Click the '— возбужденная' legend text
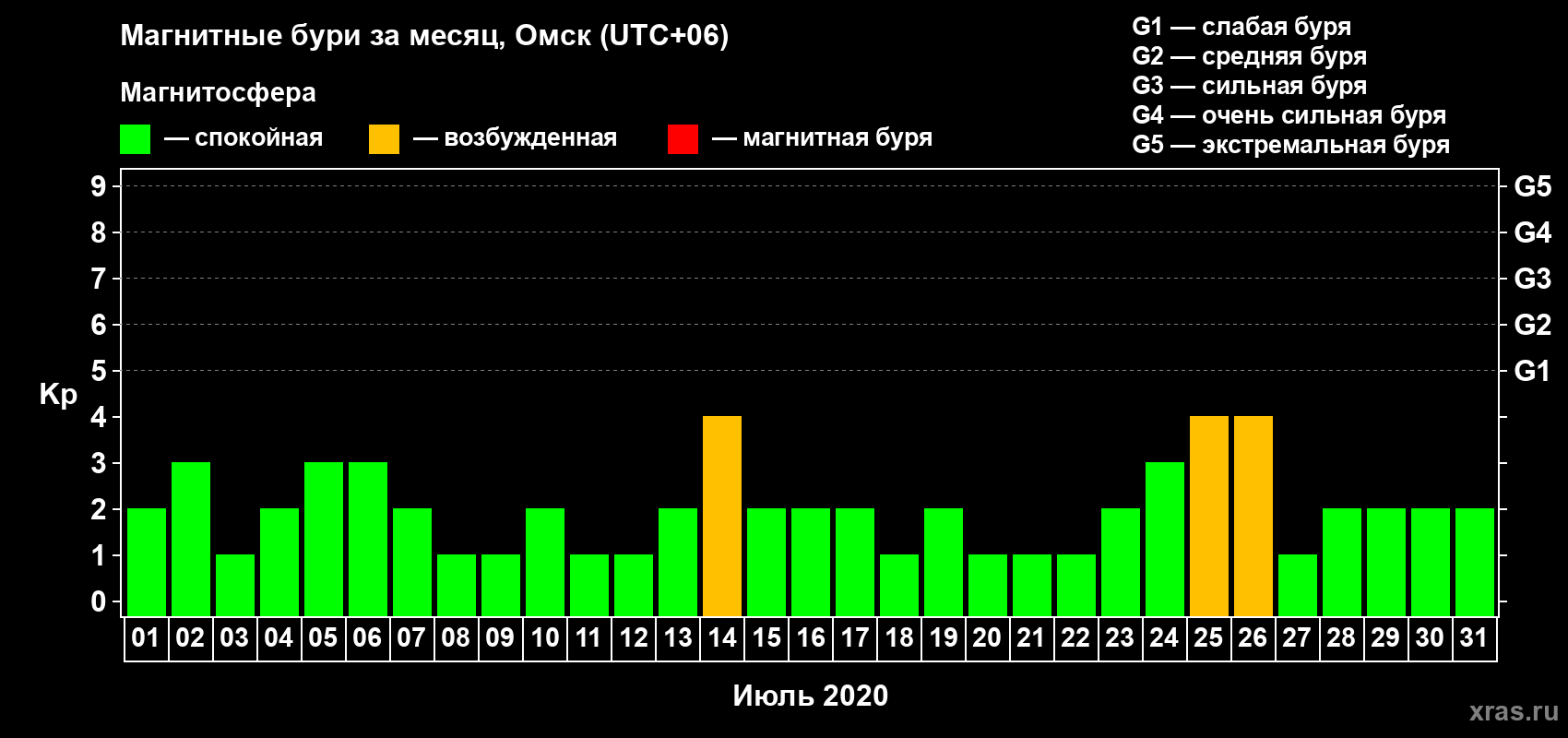This screenshot has width=1568, height=738. tap(516, 138)
